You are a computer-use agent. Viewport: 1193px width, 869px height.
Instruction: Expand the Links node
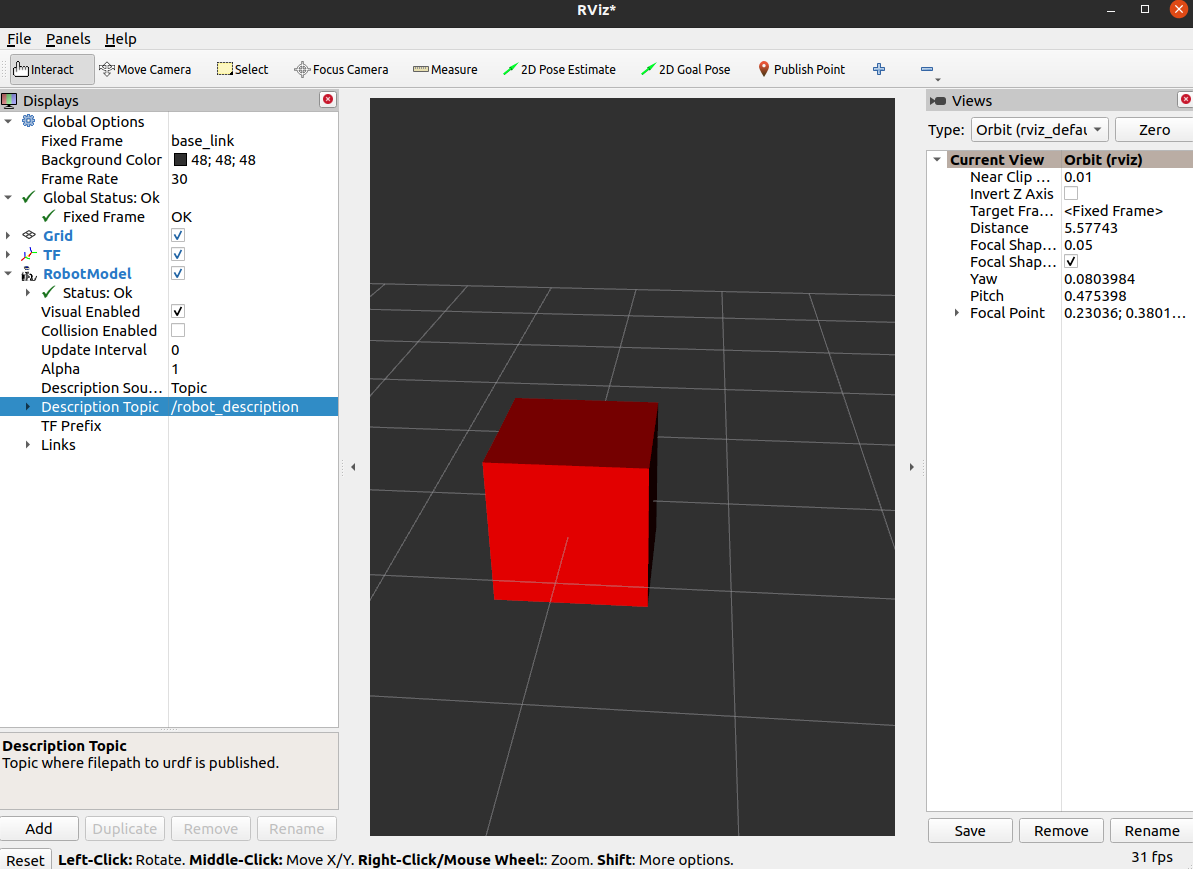[28, 444]
